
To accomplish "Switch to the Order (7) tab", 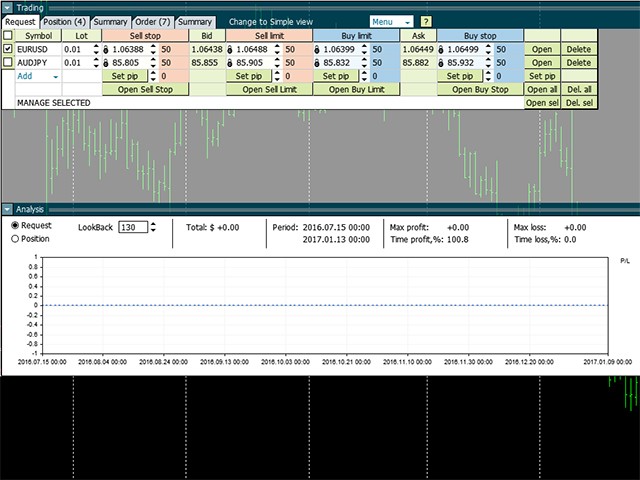I will click(152, 21).
